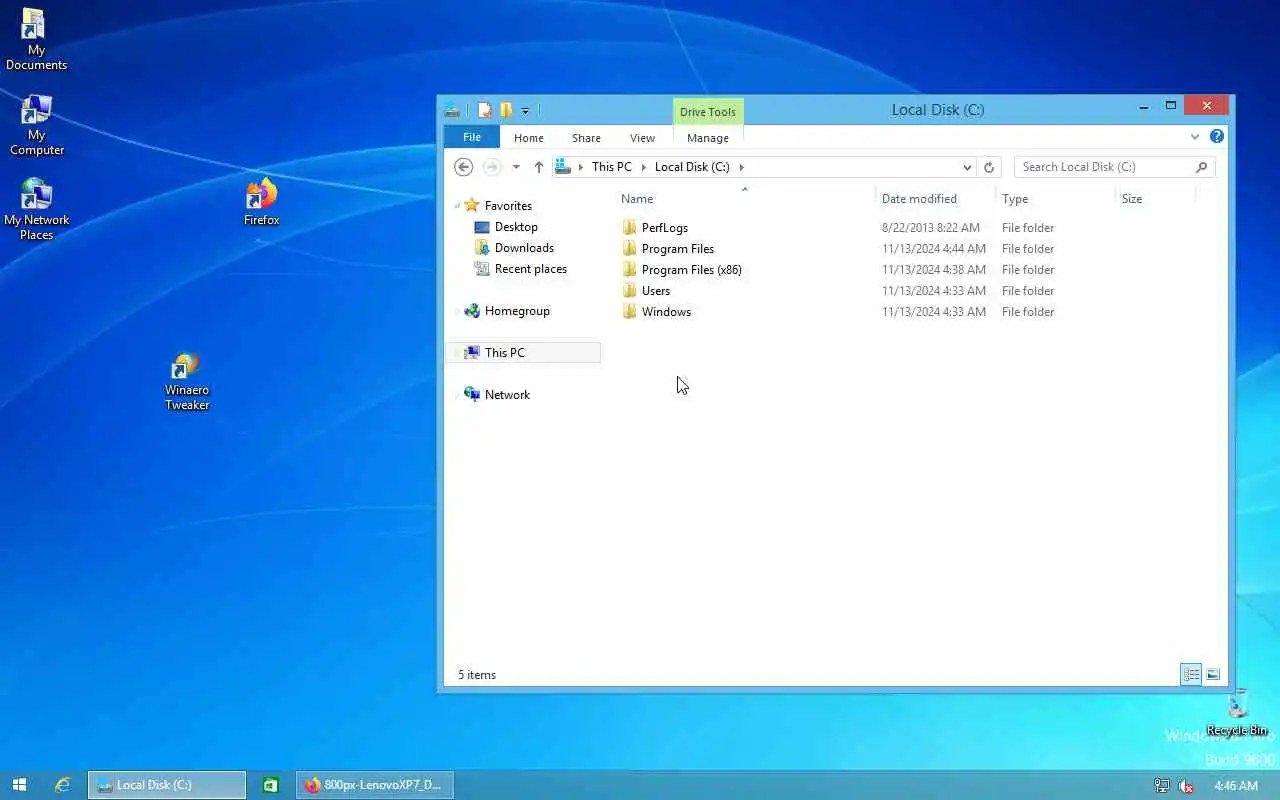
Task: Switch to the View ribbon tab
Action: tap(642, 138)
